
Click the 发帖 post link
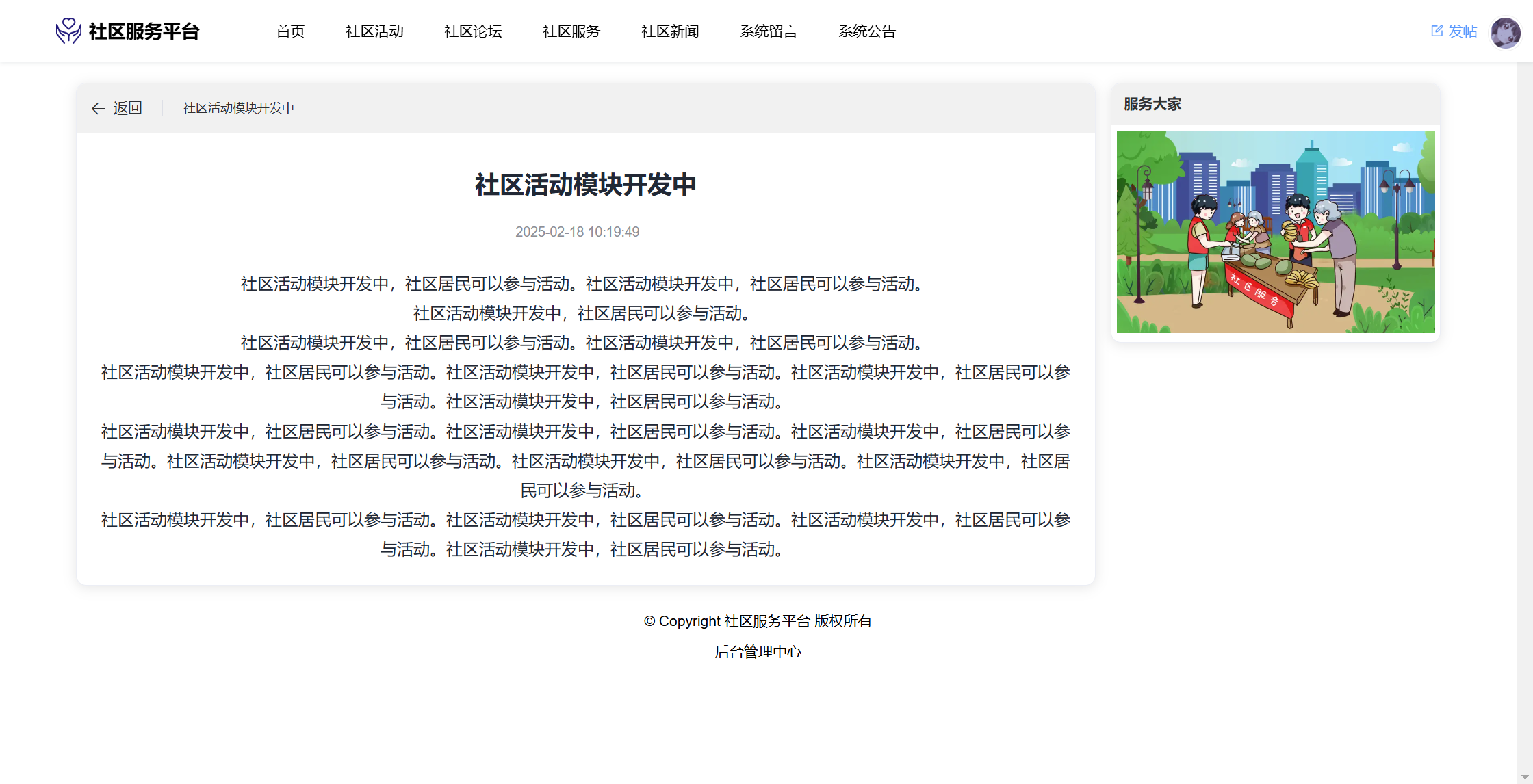pyautogui.click(x=1463, y=31)
